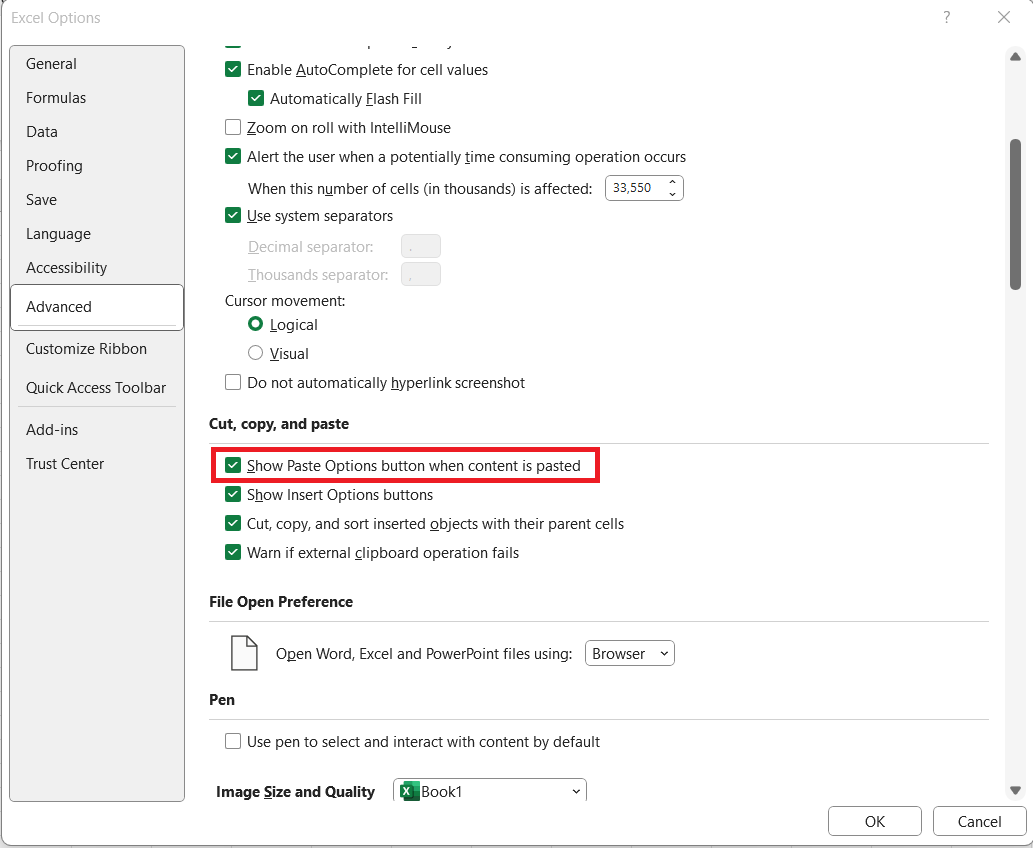Enable Use pen to select by default
Image resolution: width=1033 pixels, height=848 pixels.
click(x=233, y=741)
